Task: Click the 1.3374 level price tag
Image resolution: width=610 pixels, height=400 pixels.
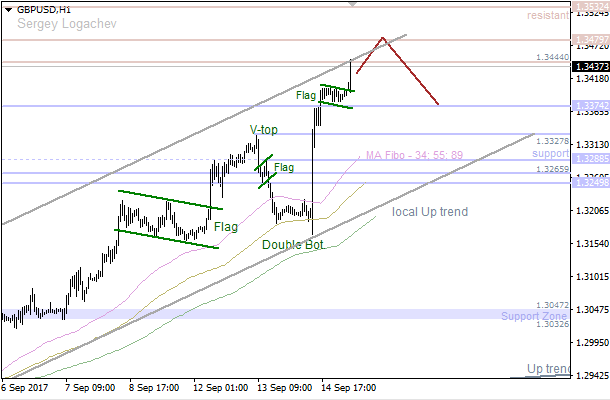Action: (588, 105)
